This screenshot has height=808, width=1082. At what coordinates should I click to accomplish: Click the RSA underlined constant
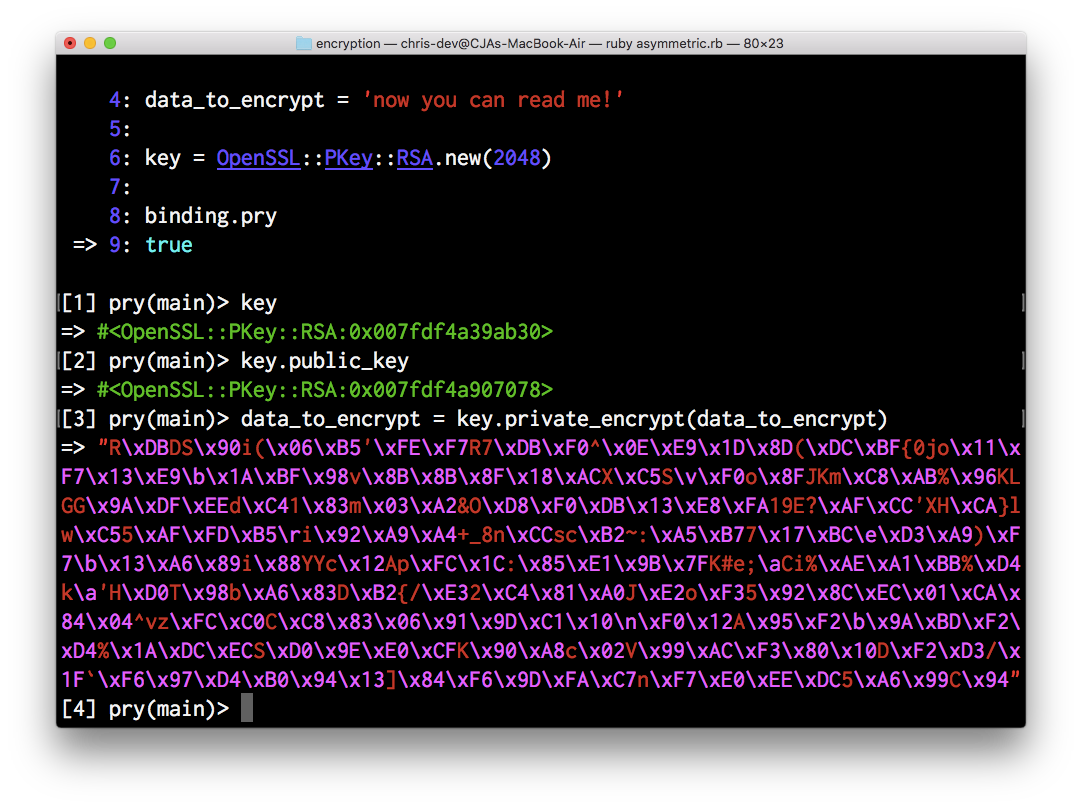(x=414, y=158)
